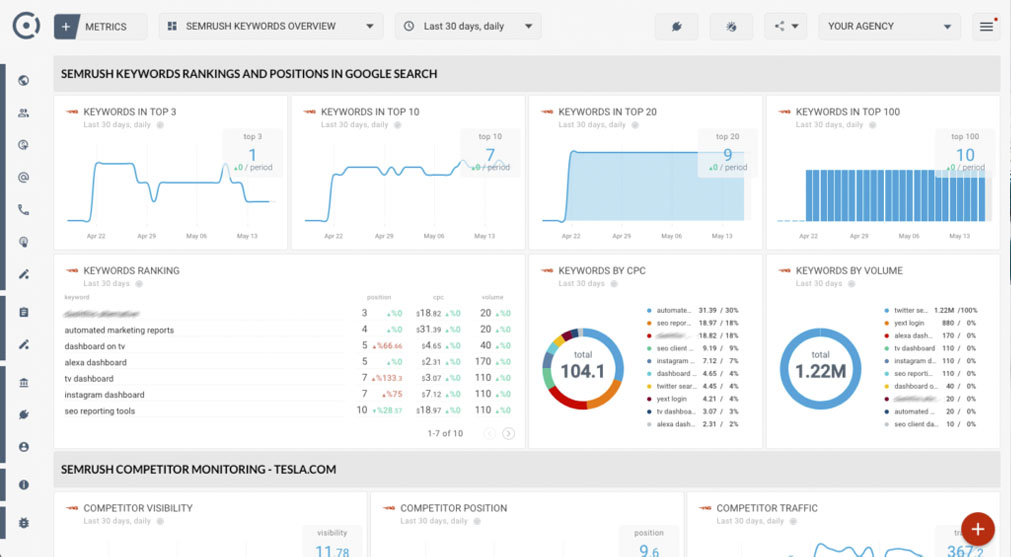Click Semrush Competitor Monitoring section header
Screen dimensions: 1011x557
click(x=527, y=469)
